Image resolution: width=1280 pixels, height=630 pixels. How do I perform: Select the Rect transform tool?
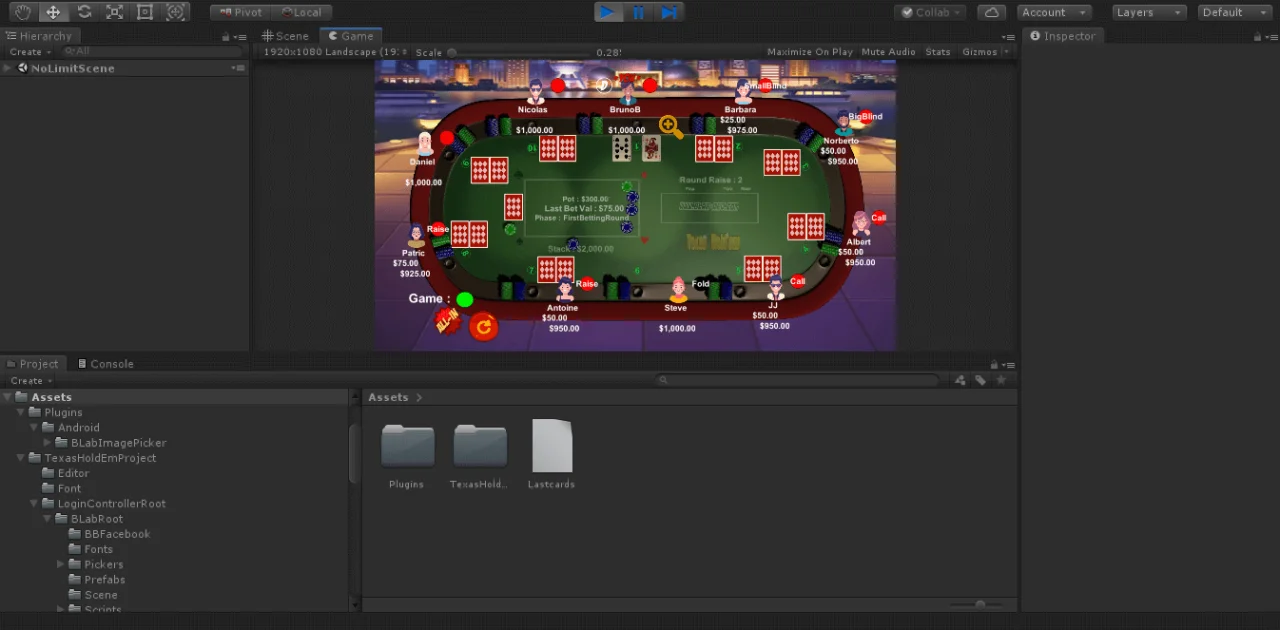[145, 12]
